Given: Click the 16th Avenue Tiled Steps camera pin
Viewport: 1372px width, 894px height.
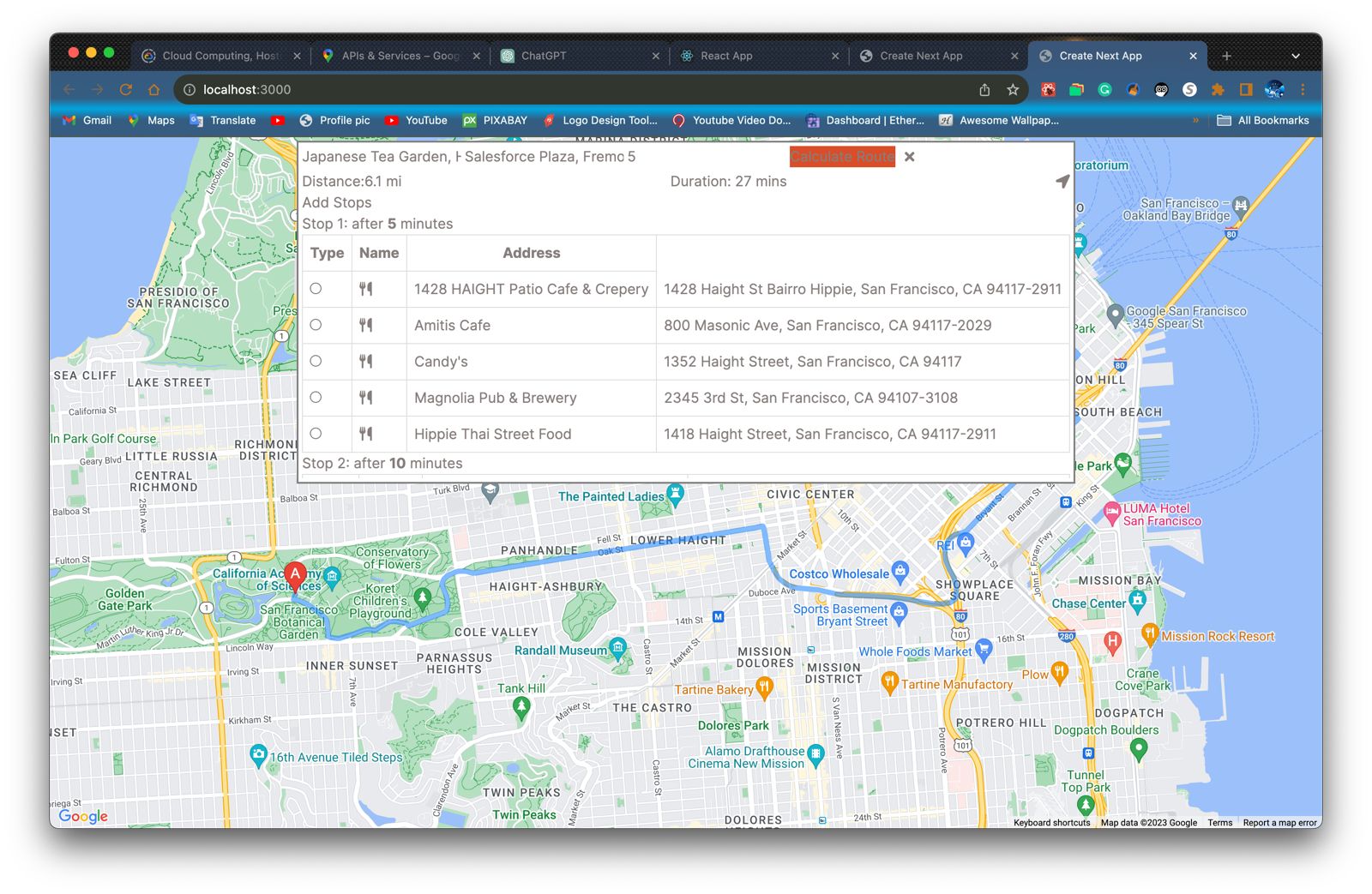Looking at the screenshot, I should (x=258, y=755).
